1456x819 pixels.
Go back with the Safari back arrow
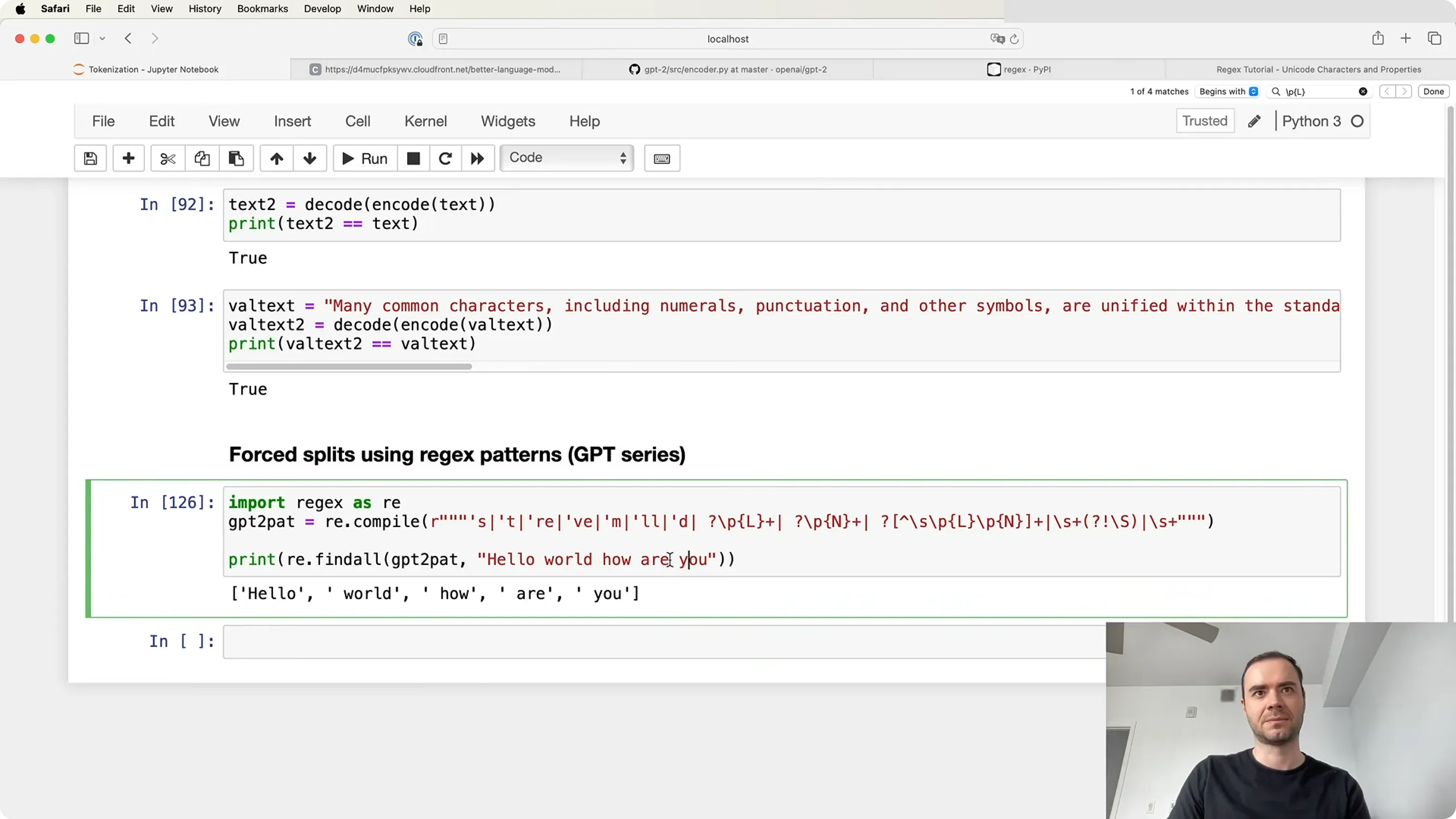click(x=128, y=38)
